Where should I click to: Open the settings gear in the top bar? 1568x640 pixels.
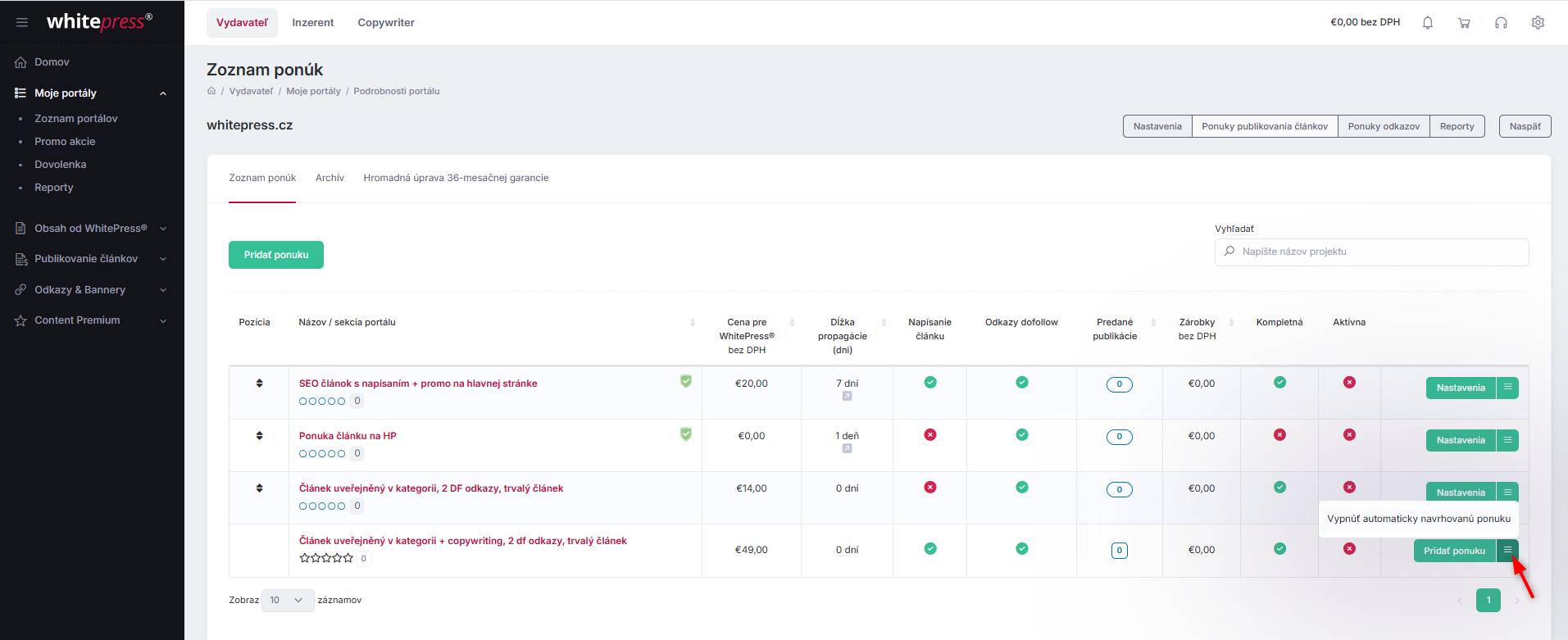click(x=1538, y=23)
